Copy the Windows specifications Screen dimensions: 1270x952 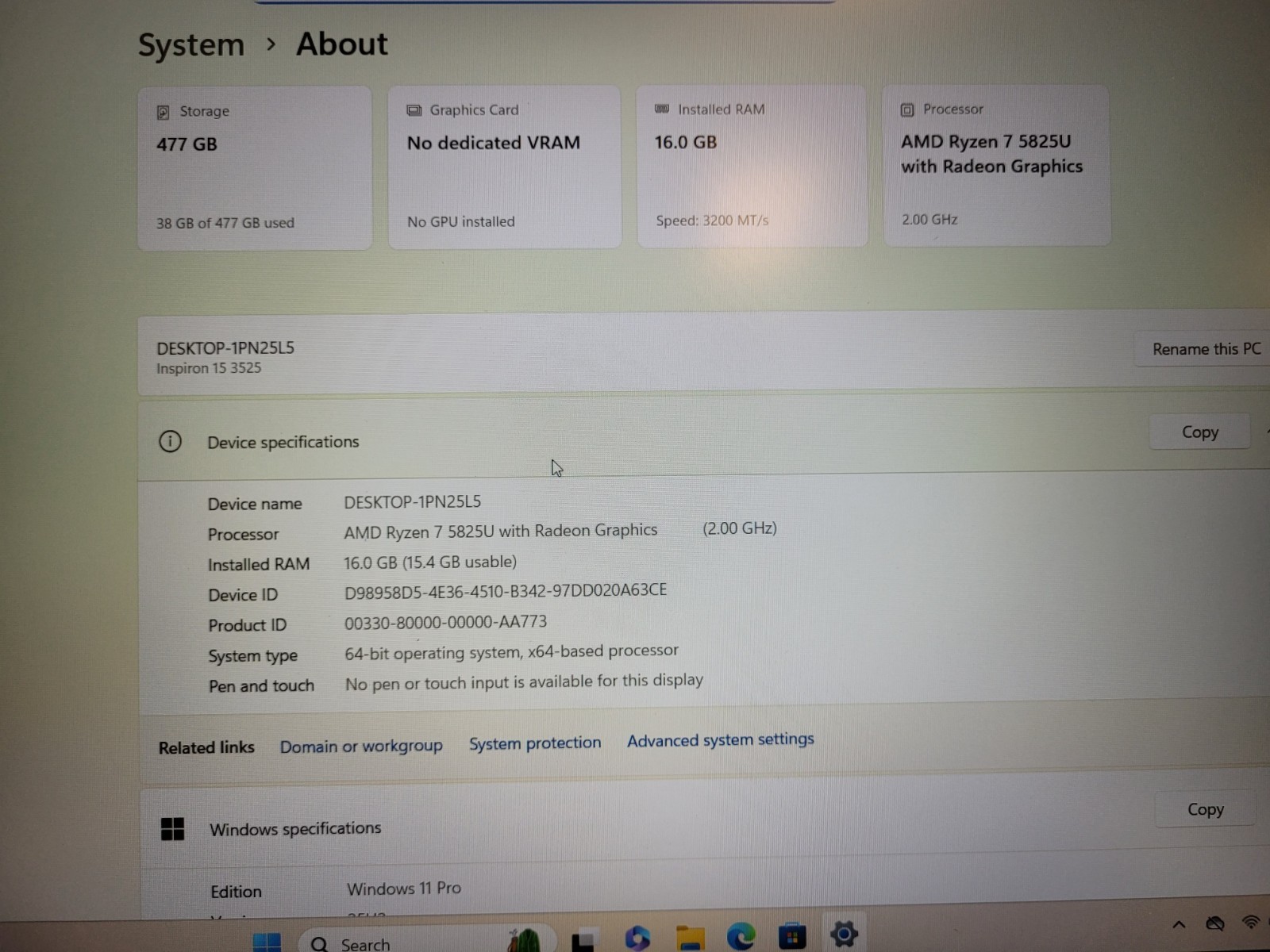pyautogui.click(x=1205, y=809)
